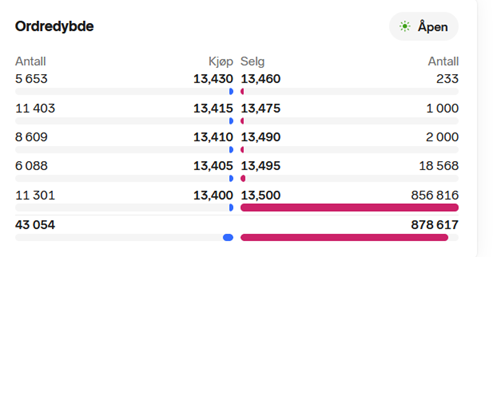The image size is (493, 402).
Task: Click the Åpen market status badge
Action: [424, 26]
